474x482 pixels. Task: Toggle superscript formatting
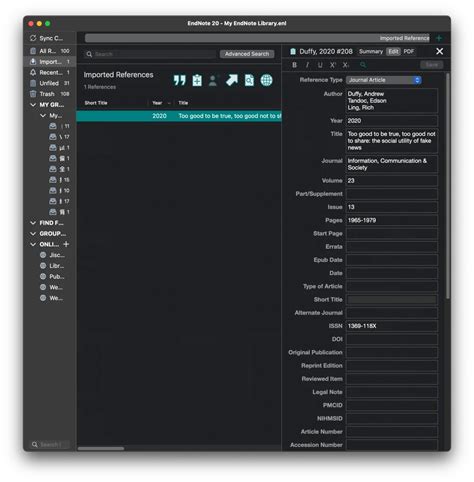[x=333, y=65]
